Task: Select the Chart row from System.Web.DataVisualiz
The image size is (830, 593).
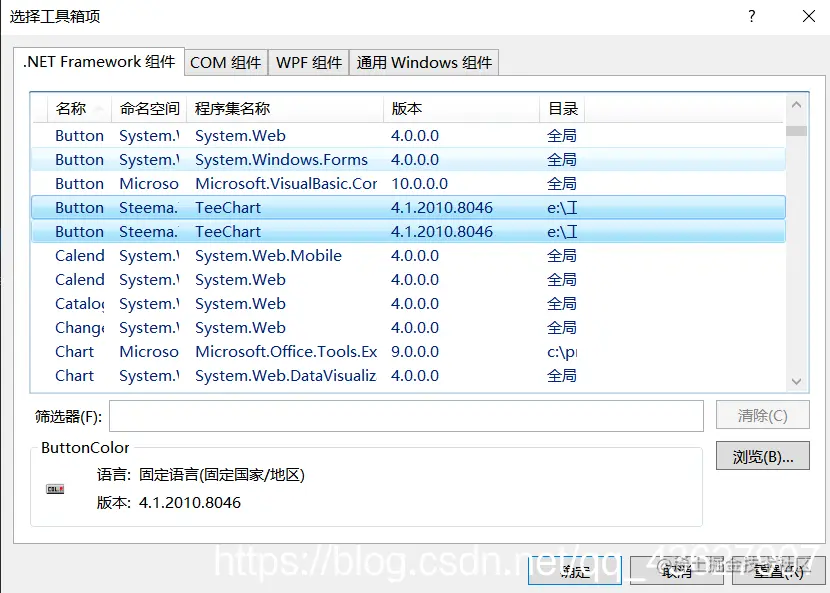Action: 408,375
